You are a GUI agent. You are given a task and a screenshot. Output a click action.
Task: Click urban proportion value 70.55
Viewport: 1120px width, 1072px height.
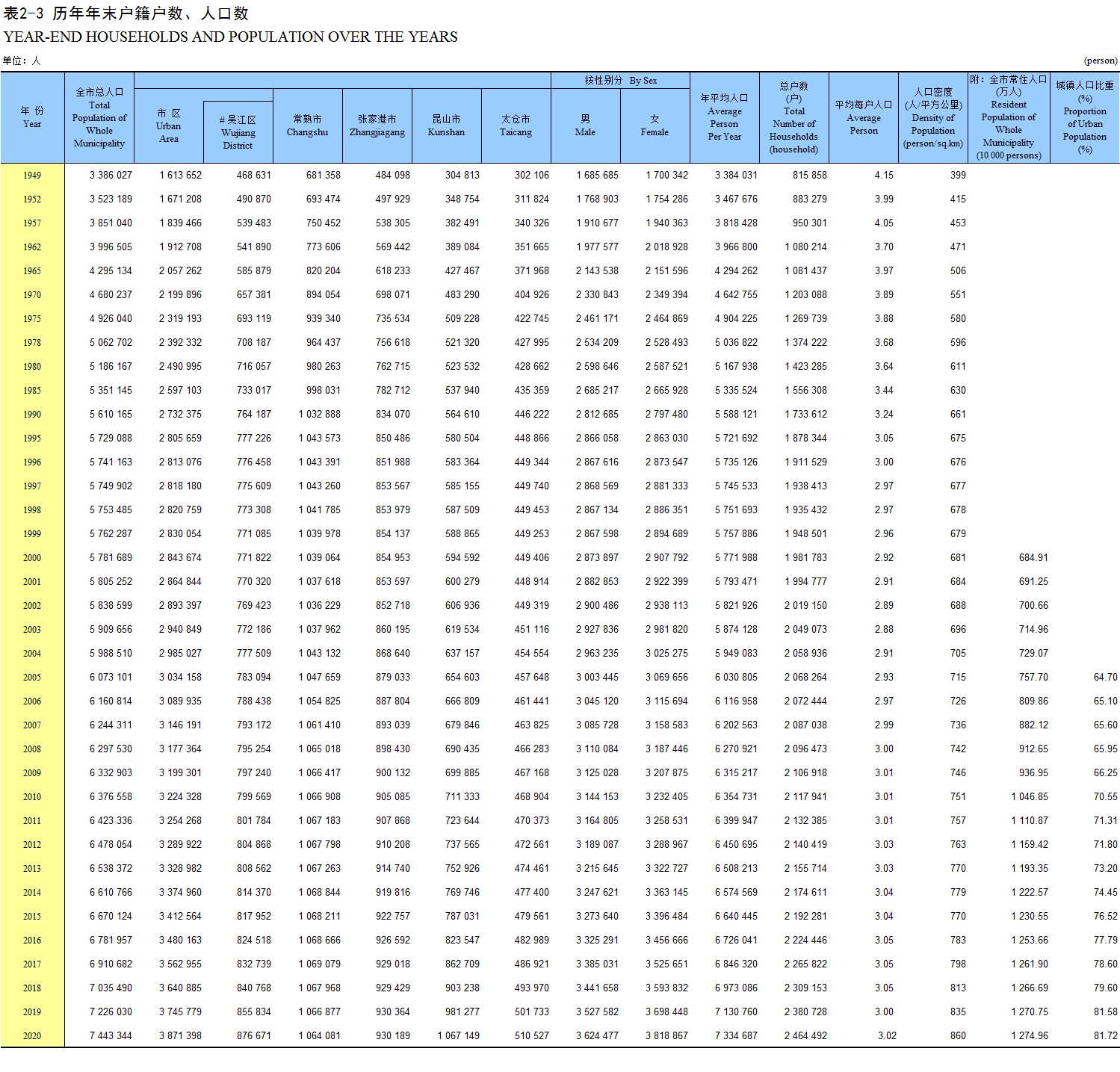(x=1106, y=796)
